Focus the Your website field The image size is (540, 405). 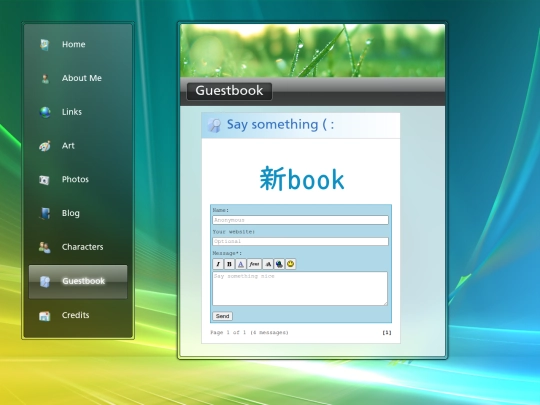(300, 241)
